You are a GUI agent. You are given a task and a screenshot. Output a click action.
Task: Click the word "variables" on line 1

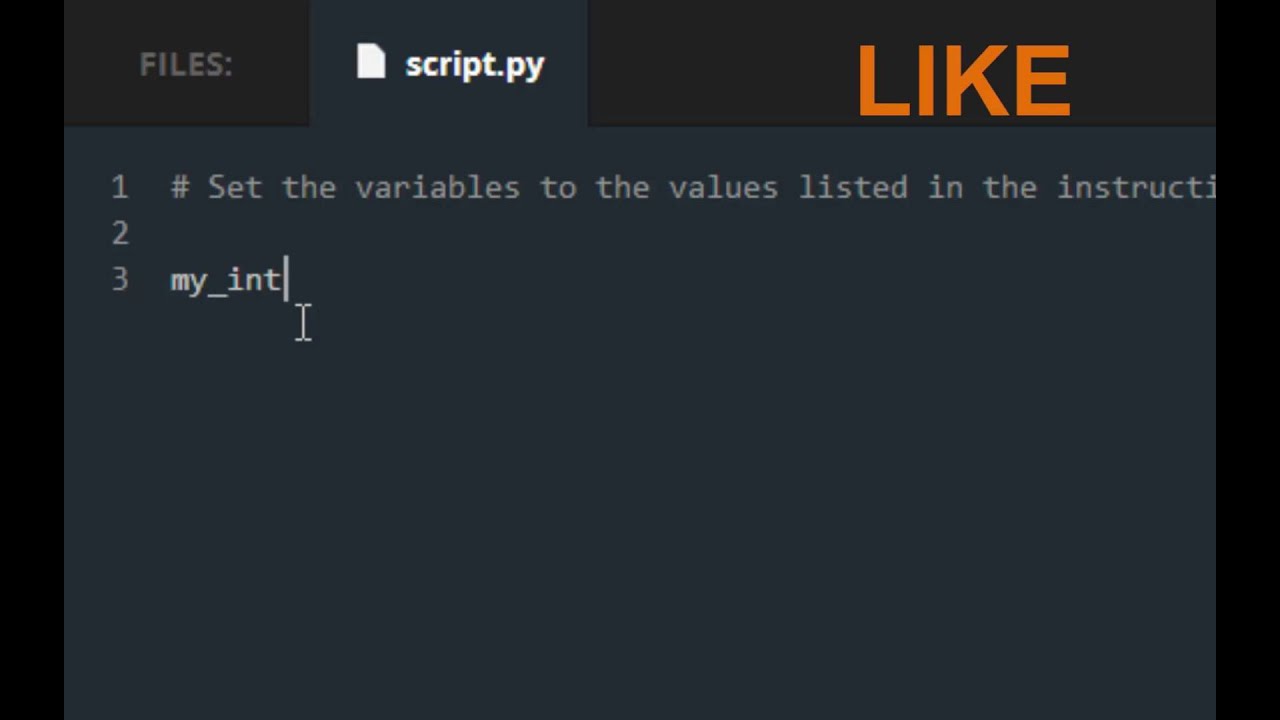[x=437, y=187]
